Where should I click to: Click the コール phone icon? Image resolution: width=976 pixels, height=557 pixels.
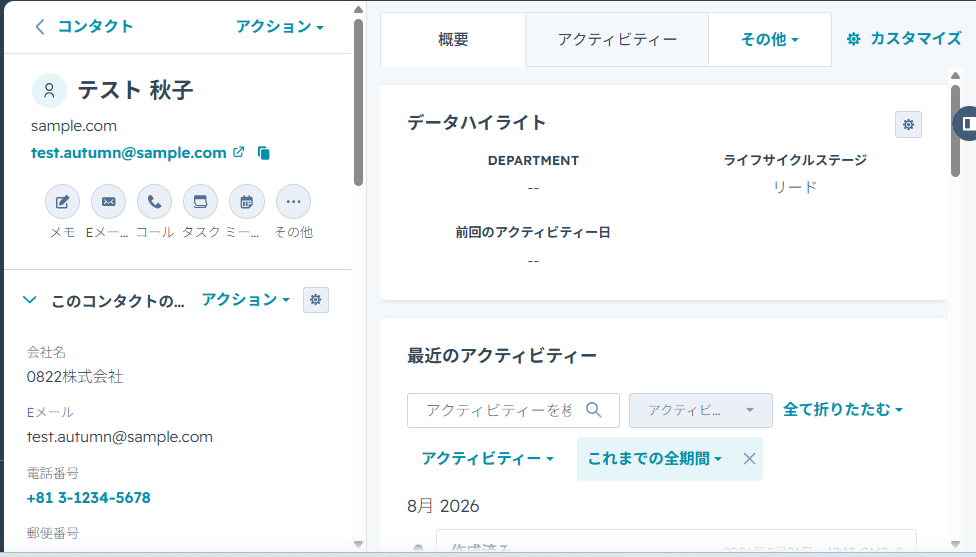coord(154,202)
